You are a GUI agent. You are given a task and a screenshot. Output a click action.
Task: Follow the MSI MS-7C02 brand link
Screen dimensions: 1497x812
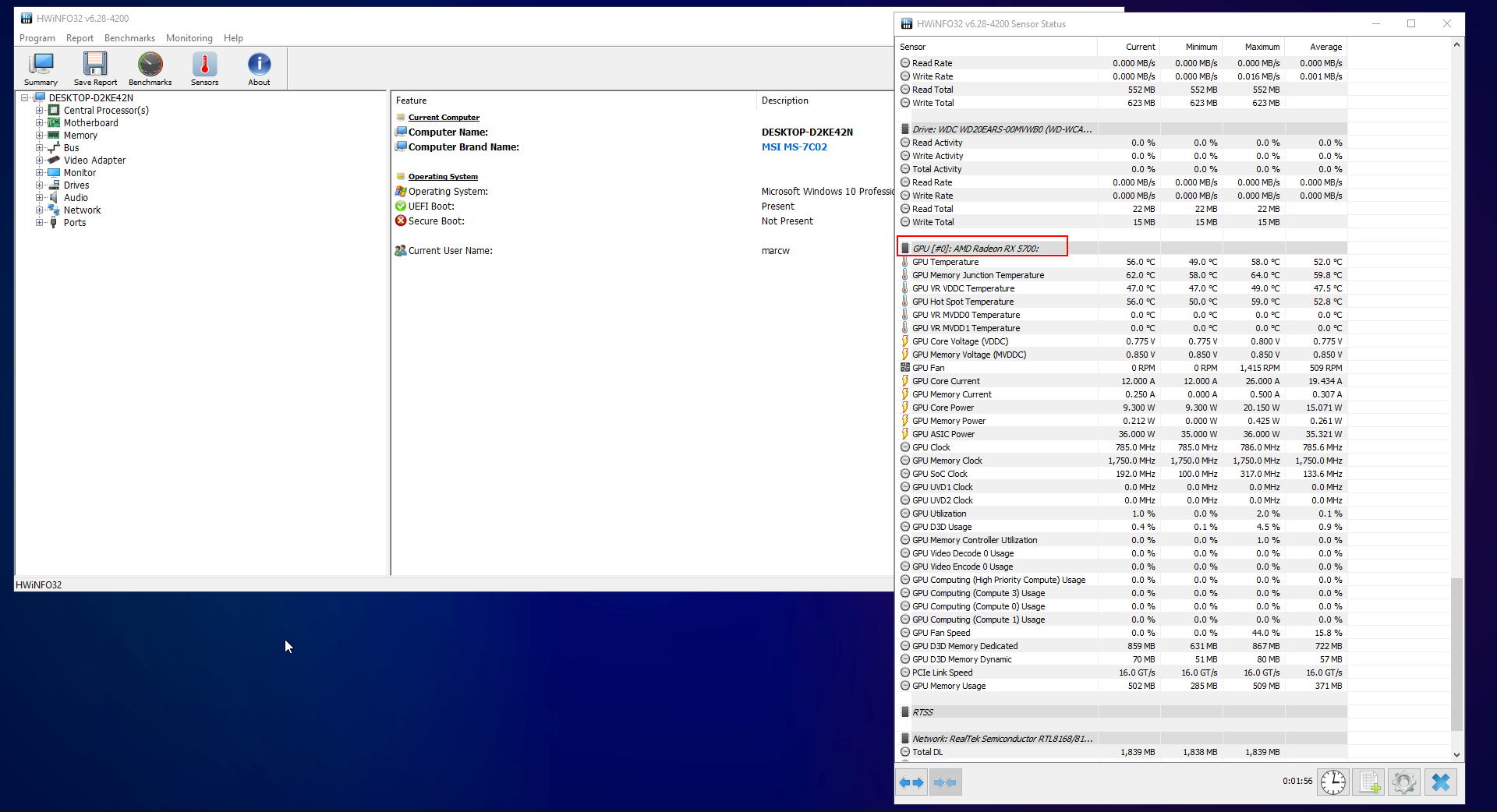(x=795, y=147)
